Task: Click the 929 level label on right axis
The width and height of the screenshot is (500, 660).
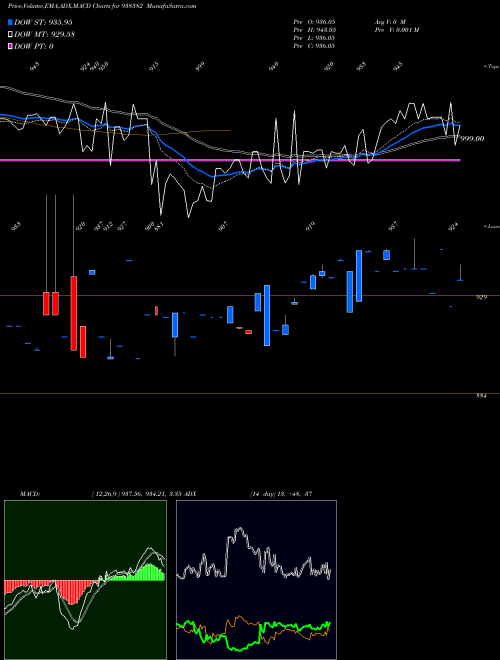Action: pos(481,297)
